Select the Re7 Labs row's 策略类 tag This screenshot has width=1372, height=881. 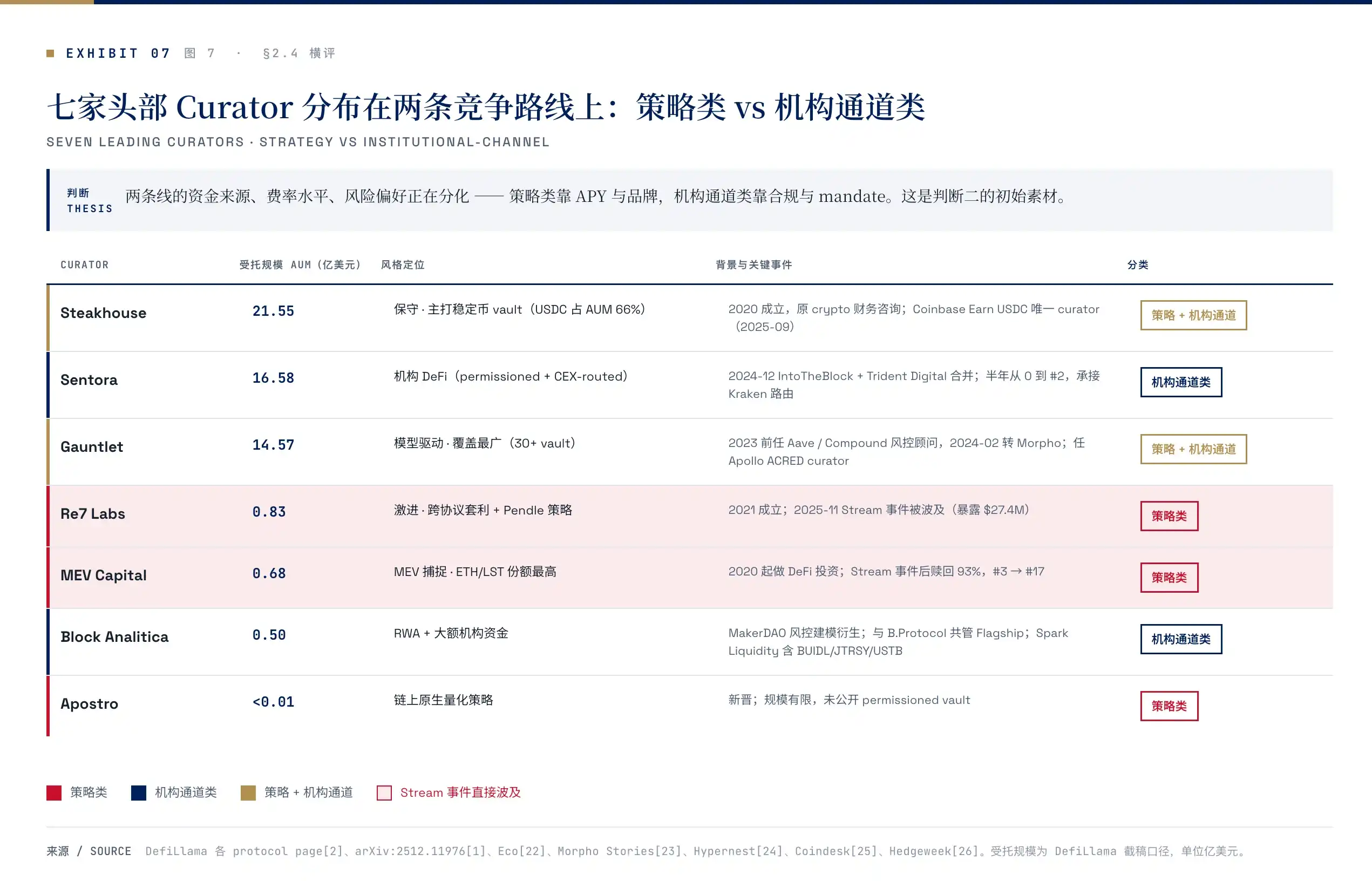coord(1169,516)
